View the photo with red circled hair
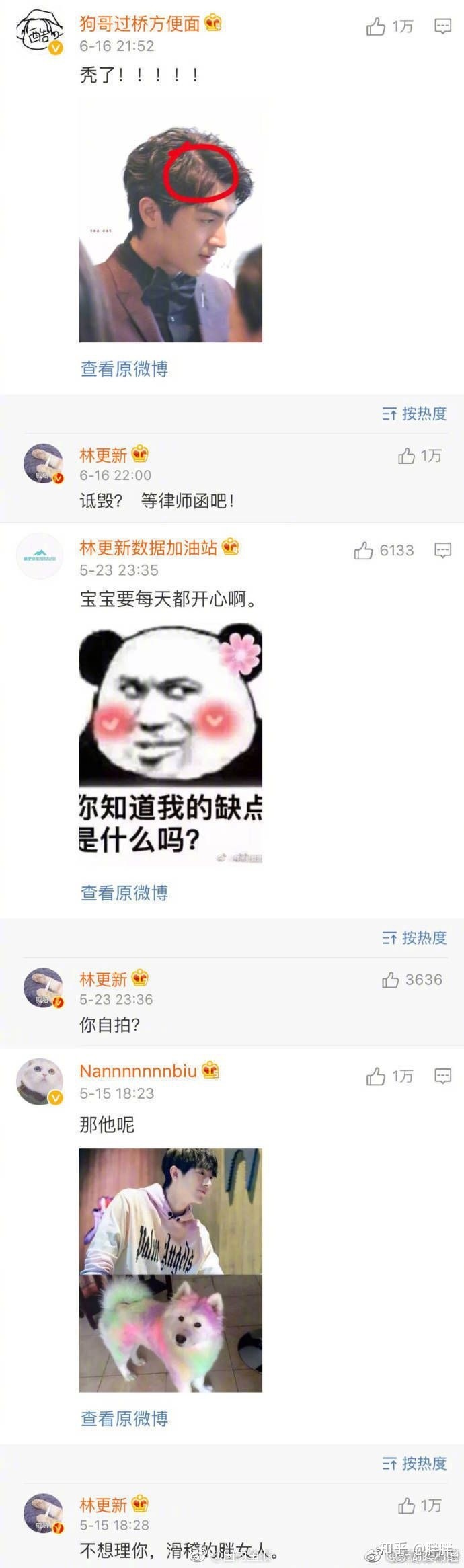This screenshot has height=1568, width=464. (171, 221)
